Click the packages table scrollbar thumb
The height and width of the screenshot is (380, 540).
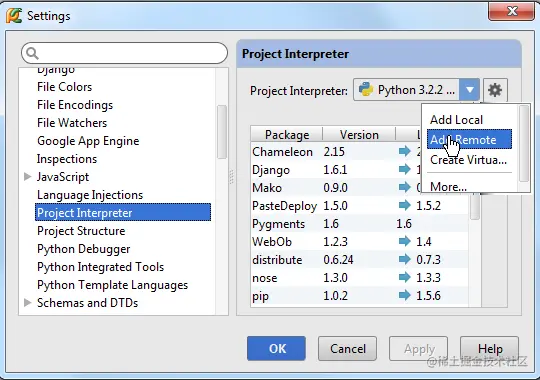point(475,206)
